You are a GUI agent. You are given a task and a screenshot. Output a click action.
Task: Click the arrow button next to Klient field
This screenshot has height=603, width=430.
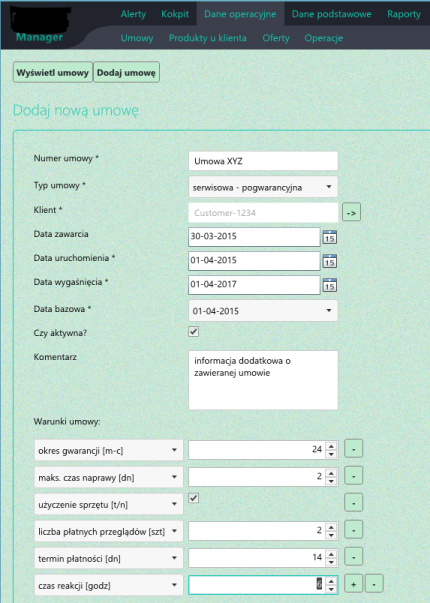351,212
